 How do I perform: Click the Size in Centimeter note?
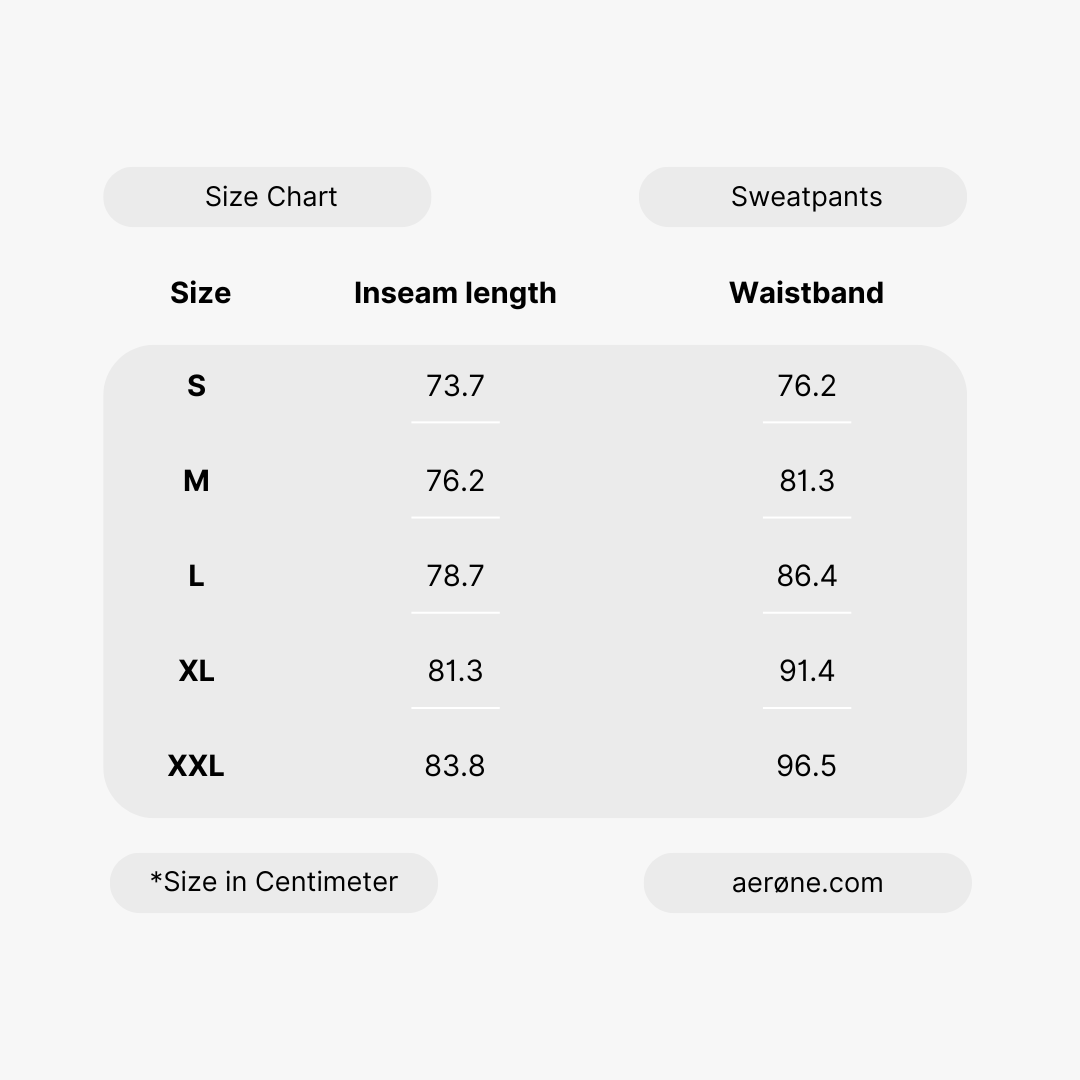click(x=274, y=882)
